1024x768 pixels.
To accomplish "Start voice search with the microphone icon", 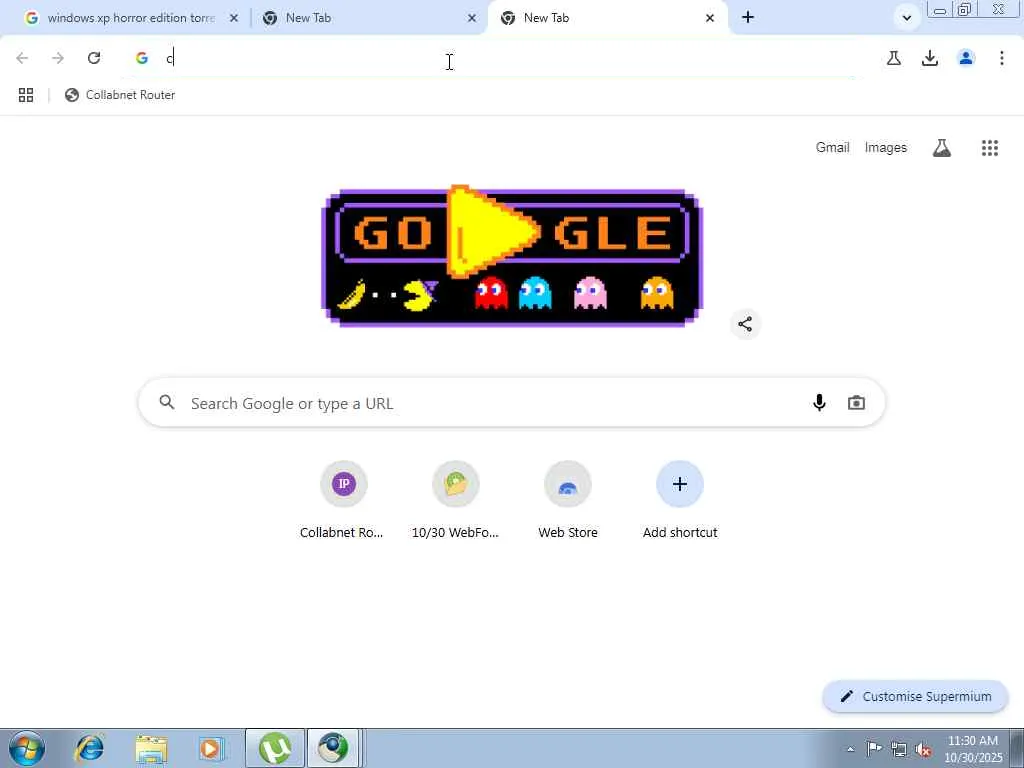I will coord(819,403).
